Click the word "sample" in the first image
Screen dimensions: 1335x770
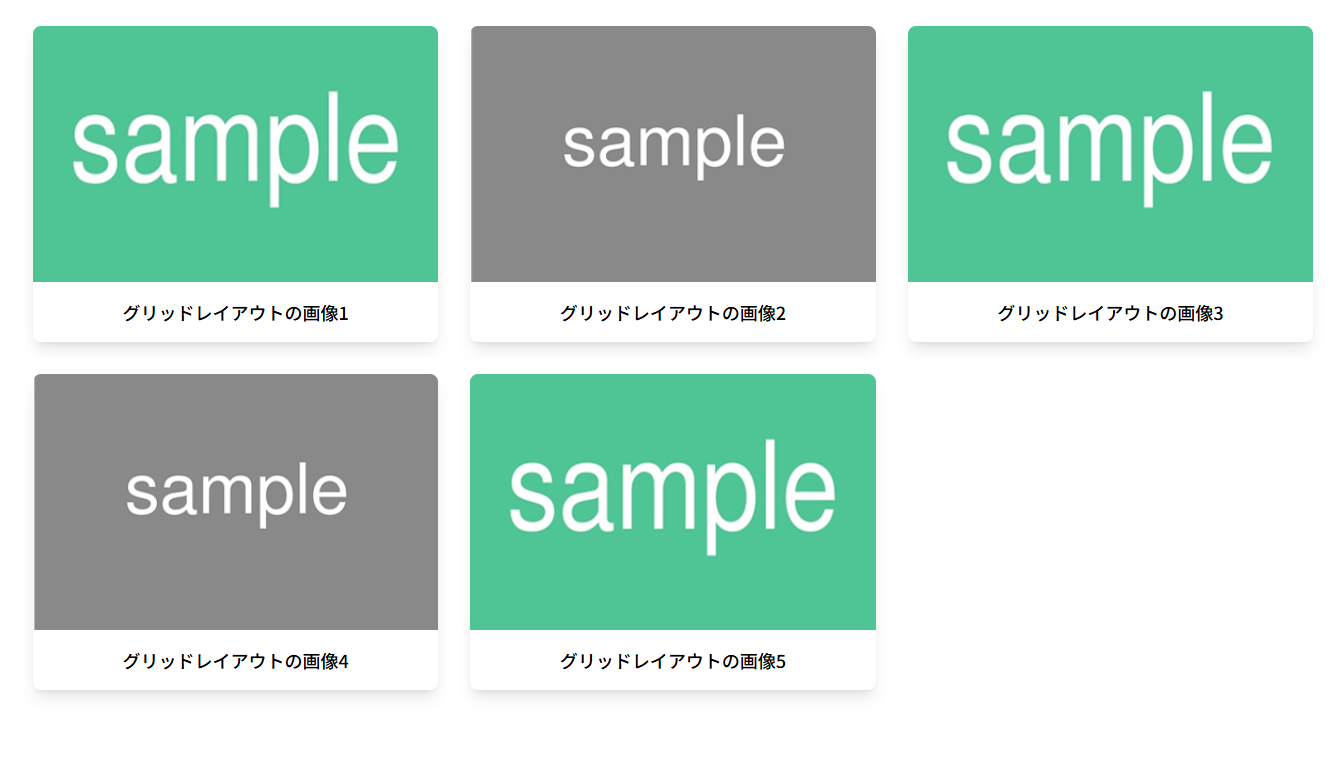[235, 145]
